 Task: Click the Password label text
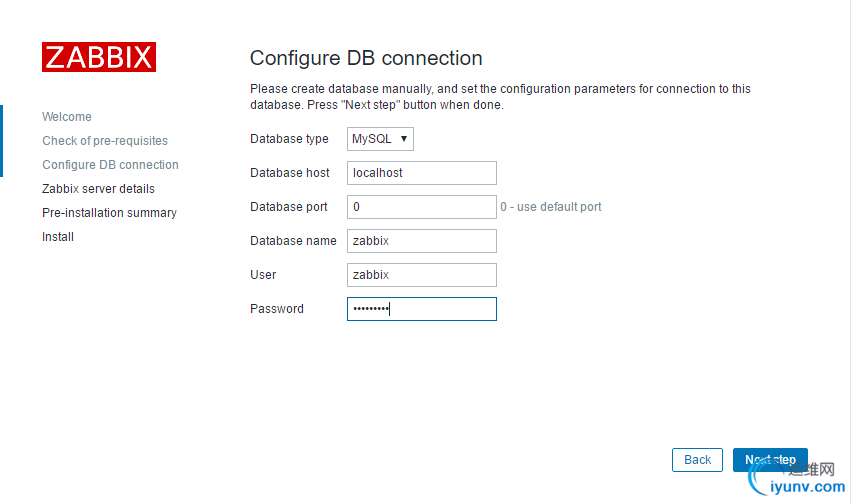(x=277, y=309)
